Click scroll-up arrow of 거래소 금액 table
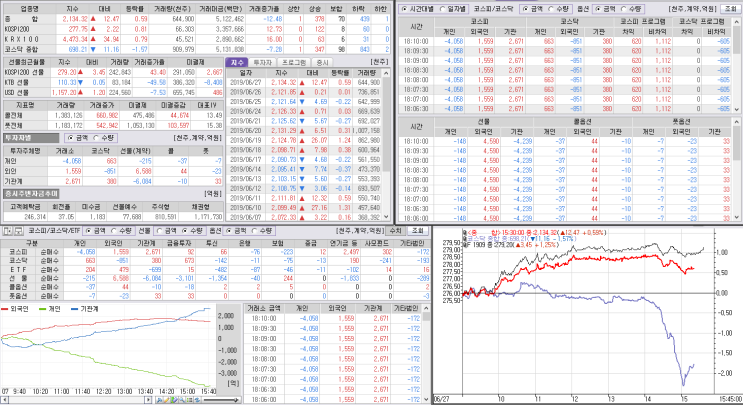The height and width of the screenshot is (405, 743). click(x=426, y=308)
